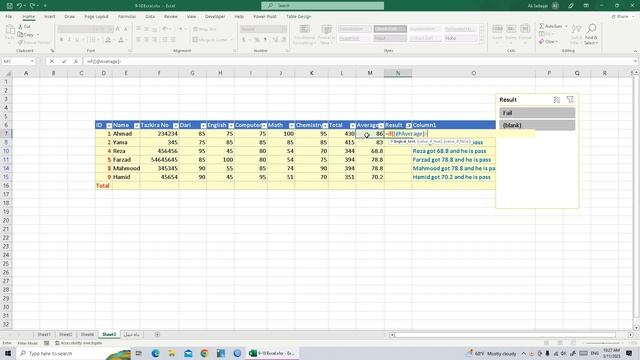
Task: Click the Save icon in title bar
Action: 9,5
